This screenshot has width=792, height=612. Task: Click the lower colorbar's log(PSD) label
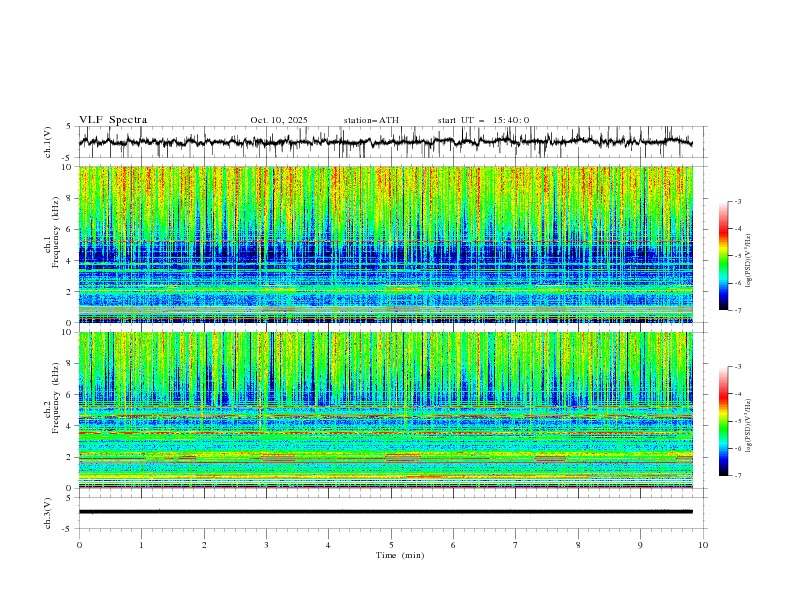click(x=749, y=425)
